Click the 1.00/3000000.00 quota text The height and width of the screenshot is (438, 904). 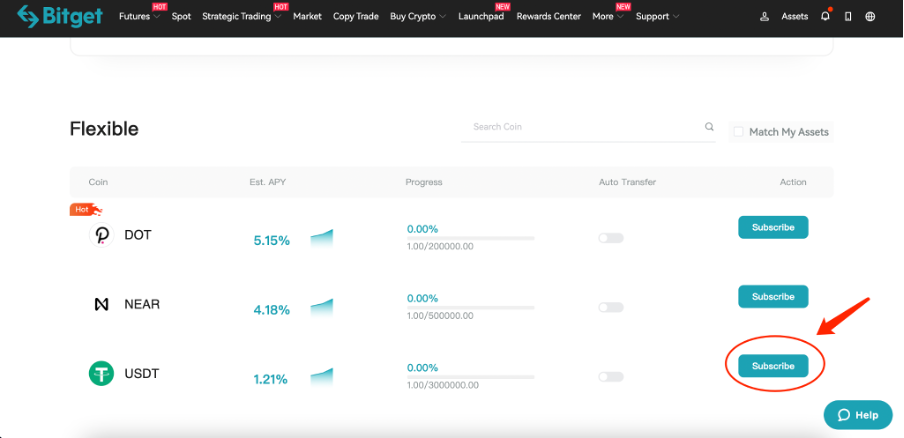443,385
